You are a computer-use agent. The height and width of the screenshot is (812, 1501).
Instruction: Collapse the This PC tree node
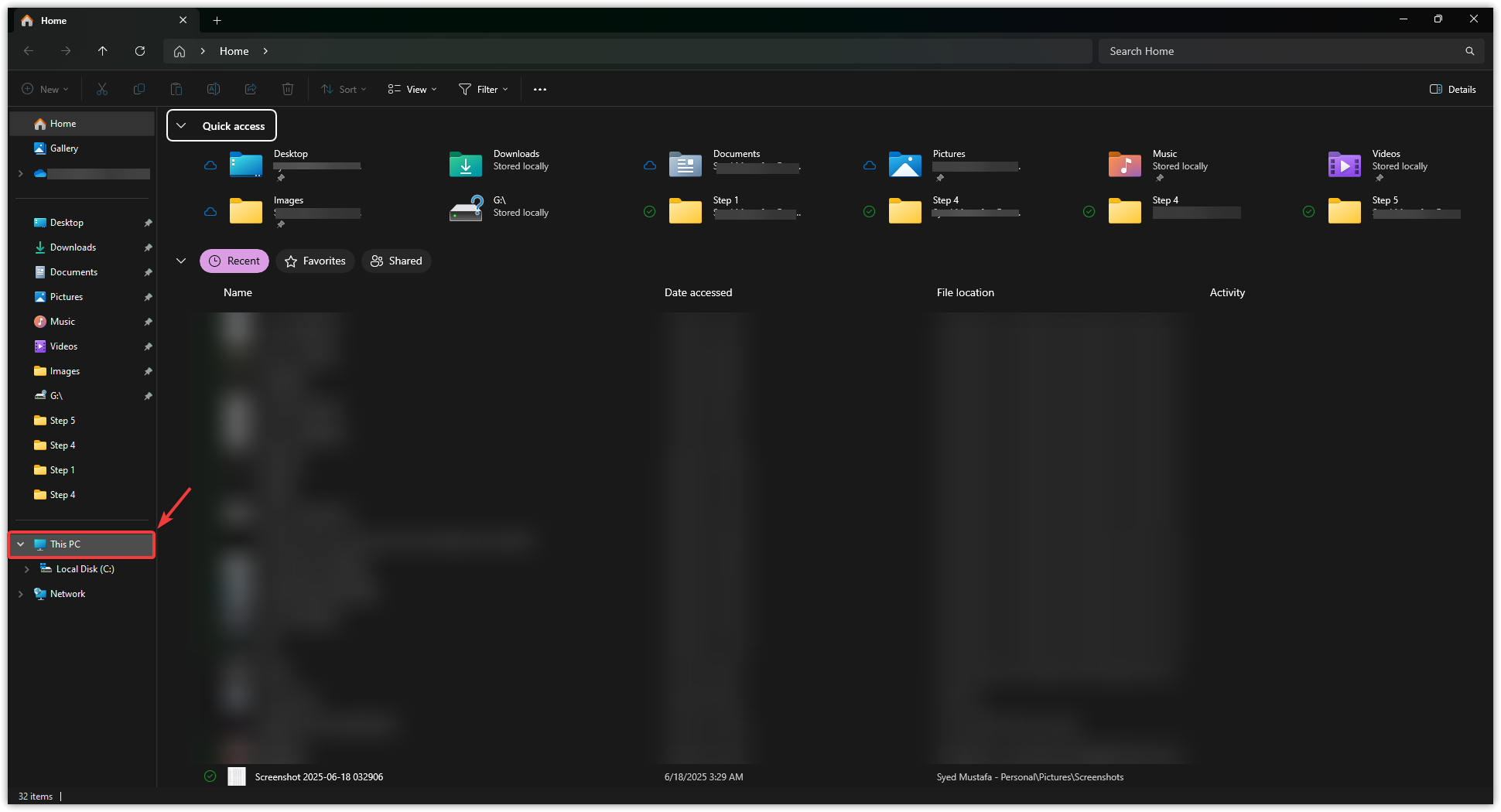[21, 544]
